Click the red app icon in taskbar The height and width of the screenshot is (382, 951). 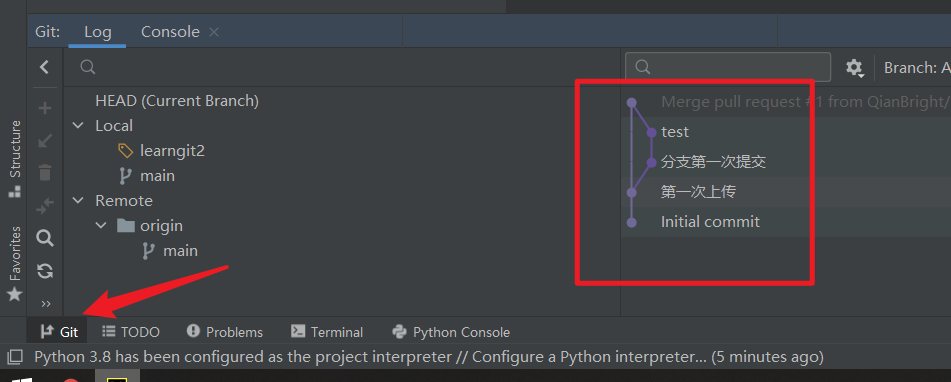pos(72,380)
